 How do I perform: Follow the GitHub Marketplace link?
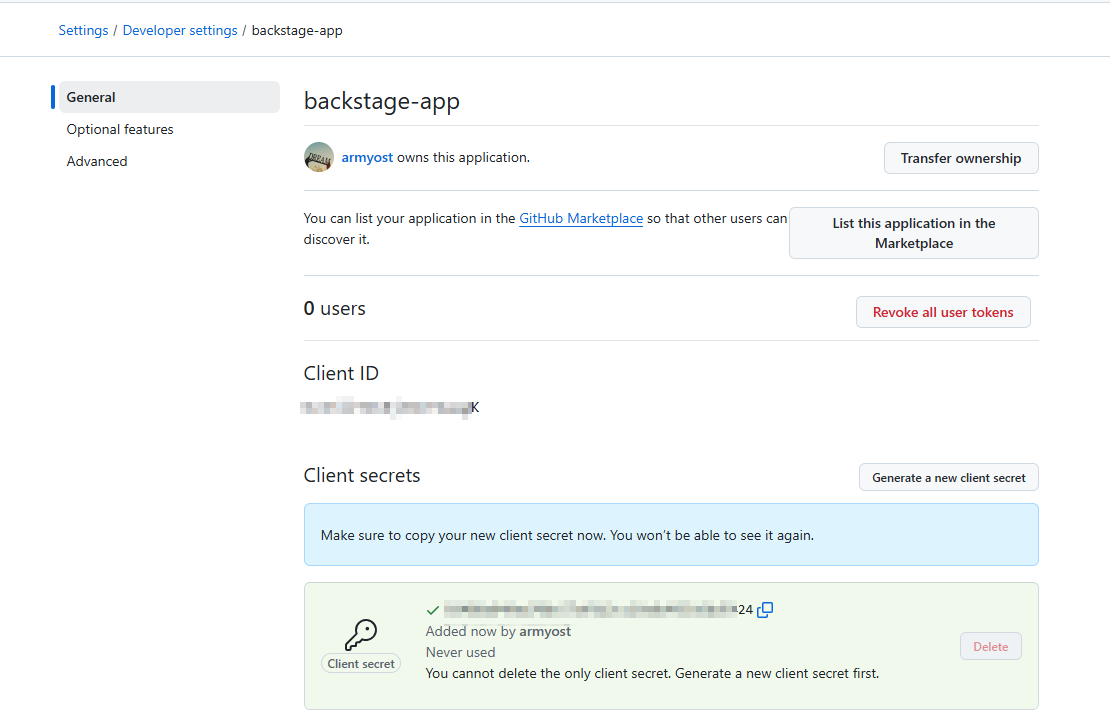point(580,219)
